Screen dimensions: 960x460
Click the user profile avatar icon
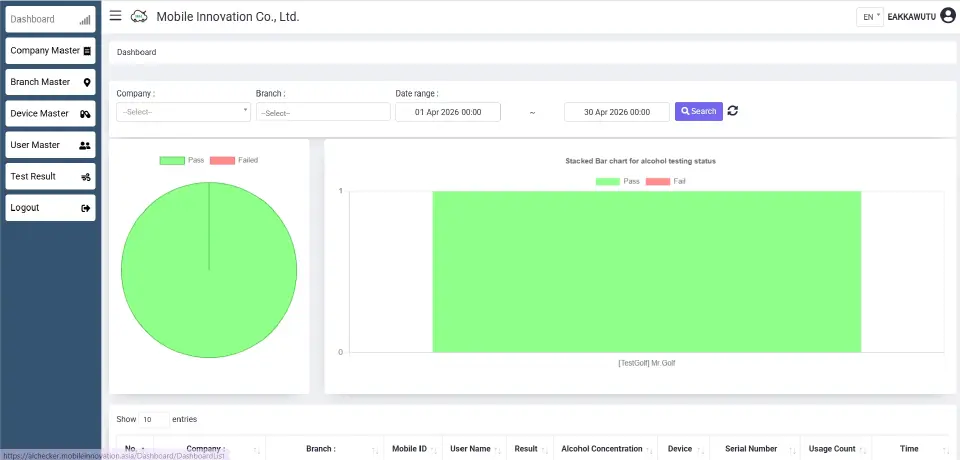click(x=948, y=16)
